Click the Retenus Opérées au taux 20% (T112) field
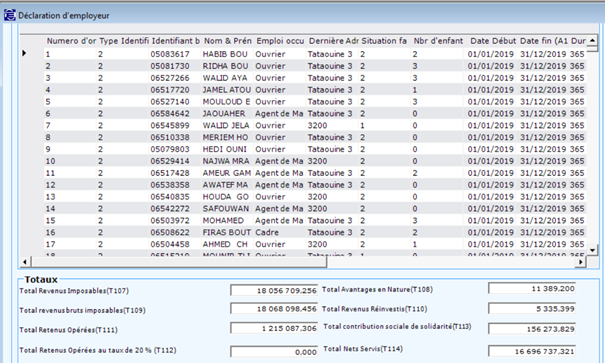This screenshot has height=363, width=605. click(x=274, y=352)
